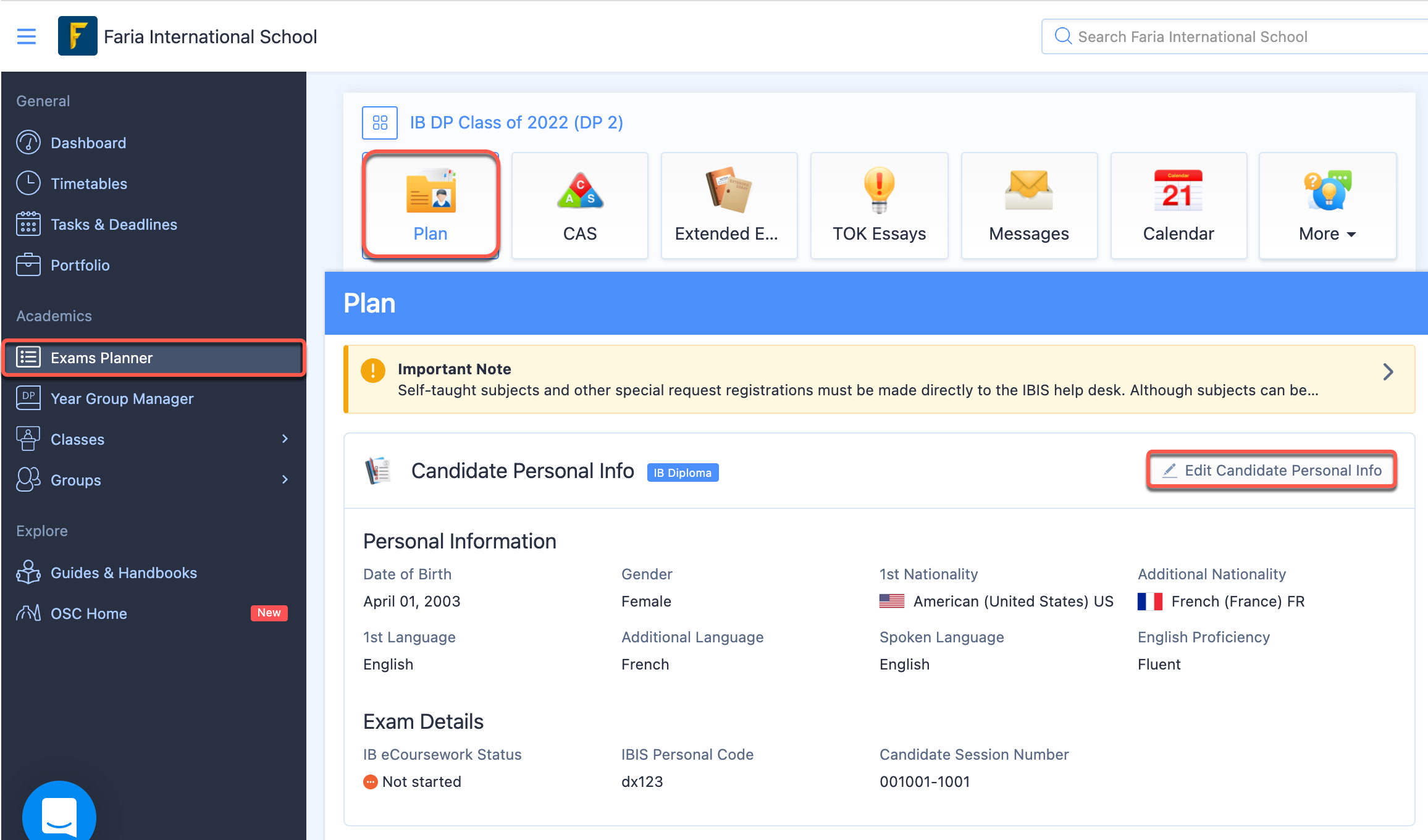
Task: Open Year Group Manager in sidebar
Action: point(122,398)
